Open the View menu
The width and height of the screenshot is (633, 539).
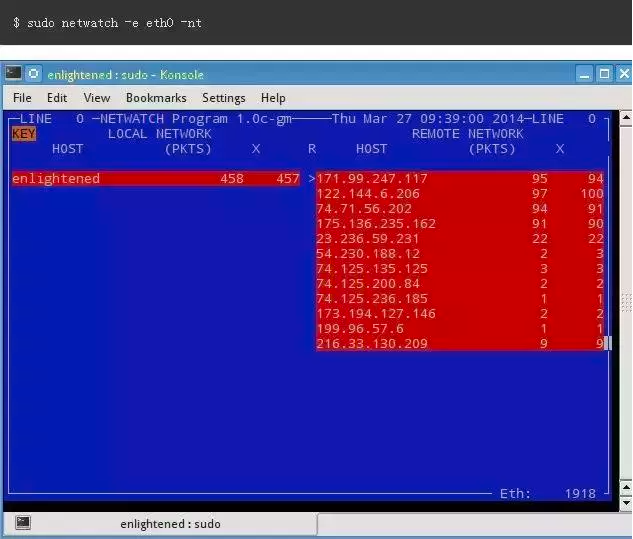coord(97,98)
